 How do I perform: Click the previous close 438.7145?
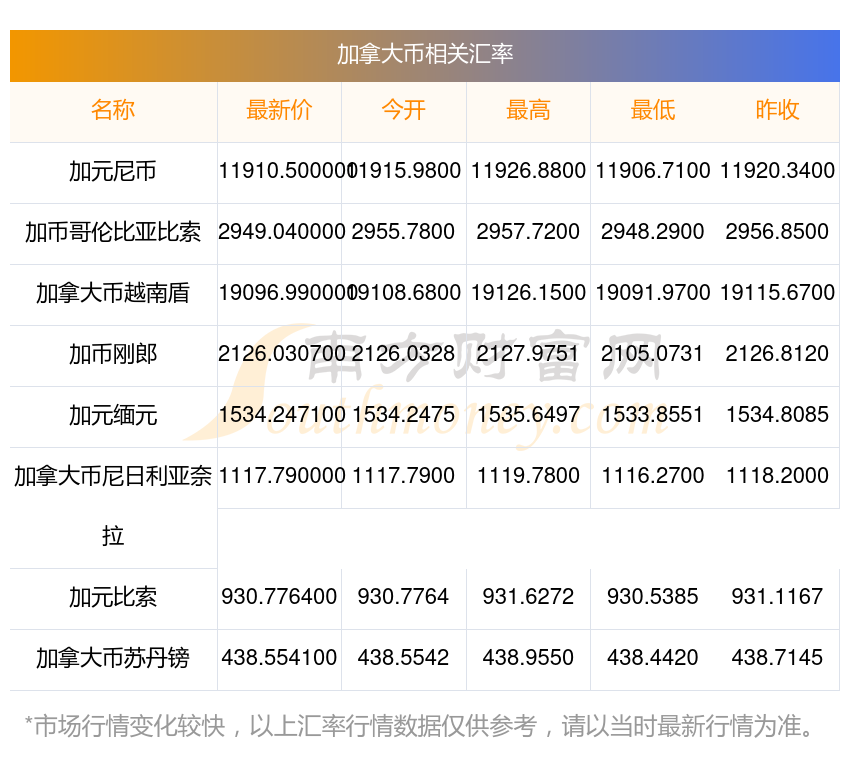click(x=777, y=658)
